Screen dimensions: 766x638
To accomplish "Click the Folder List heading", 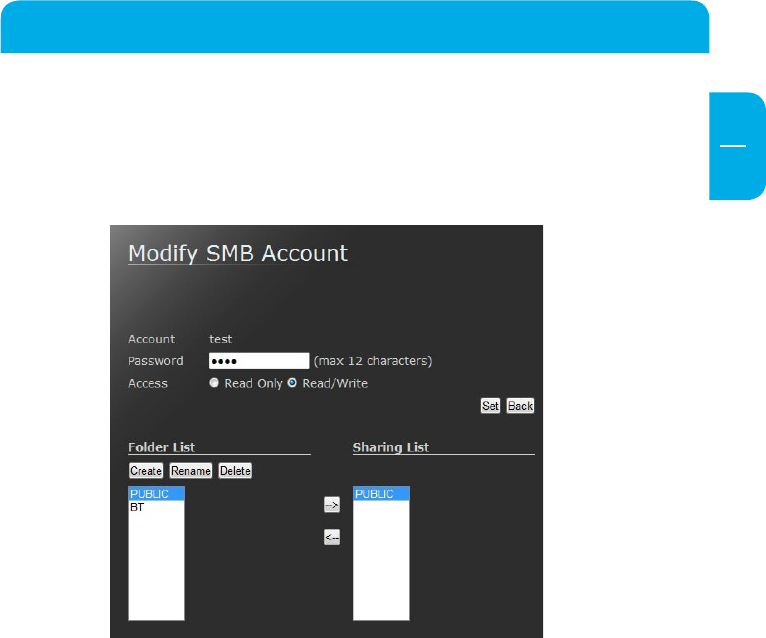I will pyautogui.click(x=161, y=447).
